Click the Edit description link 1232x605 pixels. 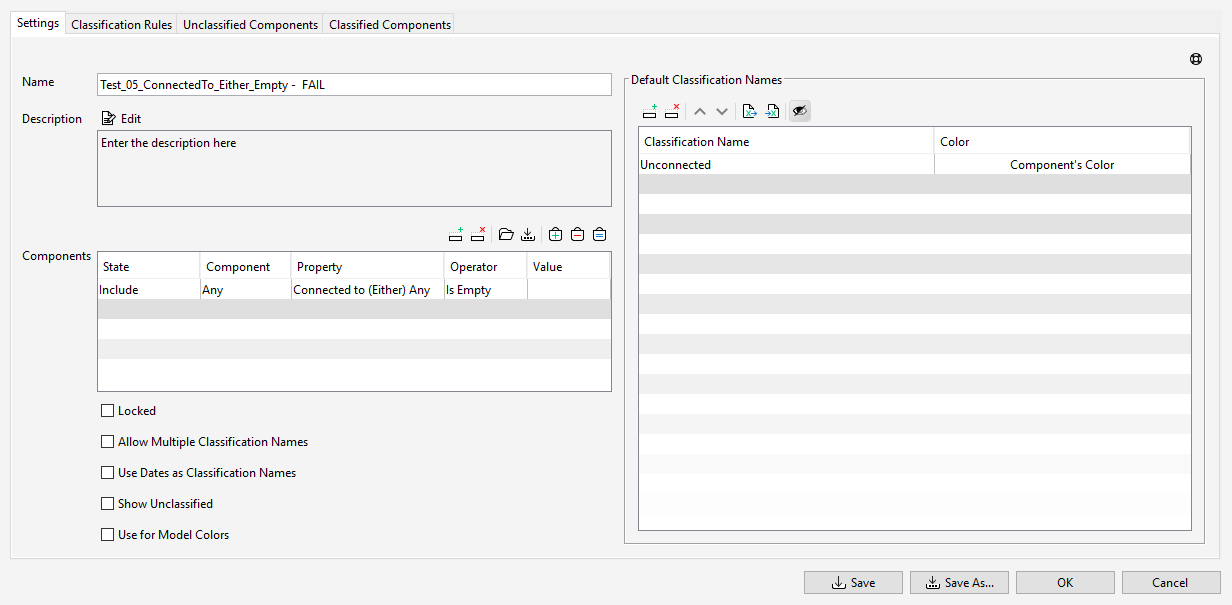131,119
